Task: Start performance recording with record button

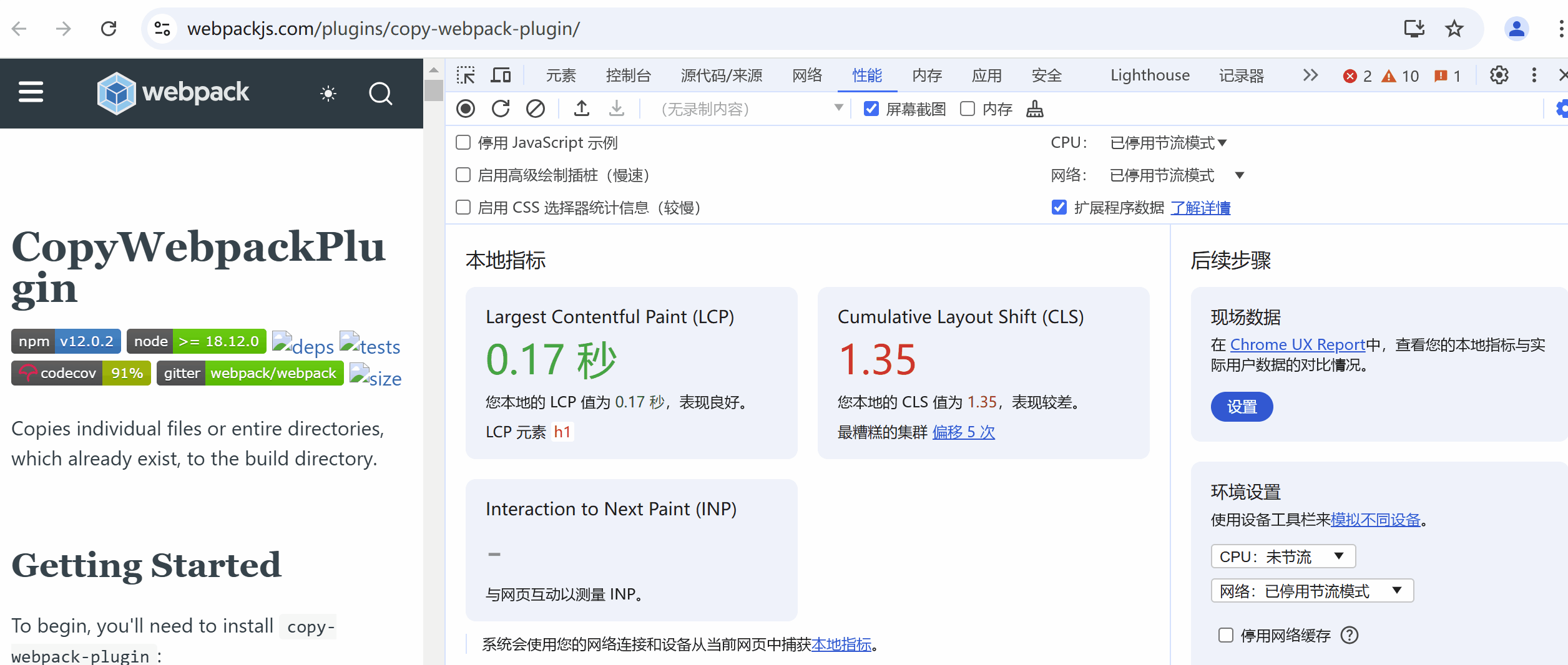Action: coord(466,109)
